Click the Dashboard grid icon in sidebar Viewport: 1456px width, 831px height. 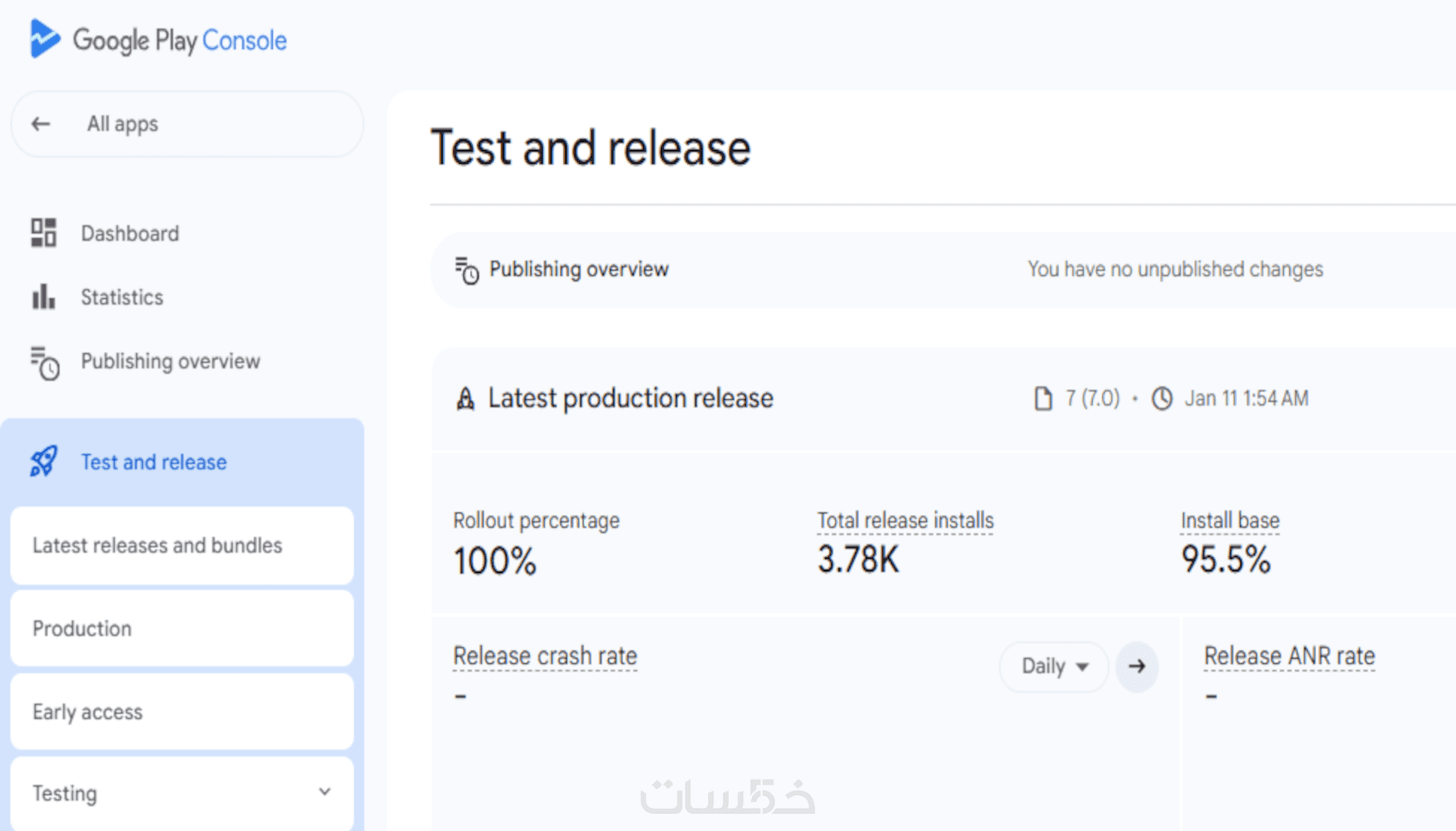(x=44, y=233)
